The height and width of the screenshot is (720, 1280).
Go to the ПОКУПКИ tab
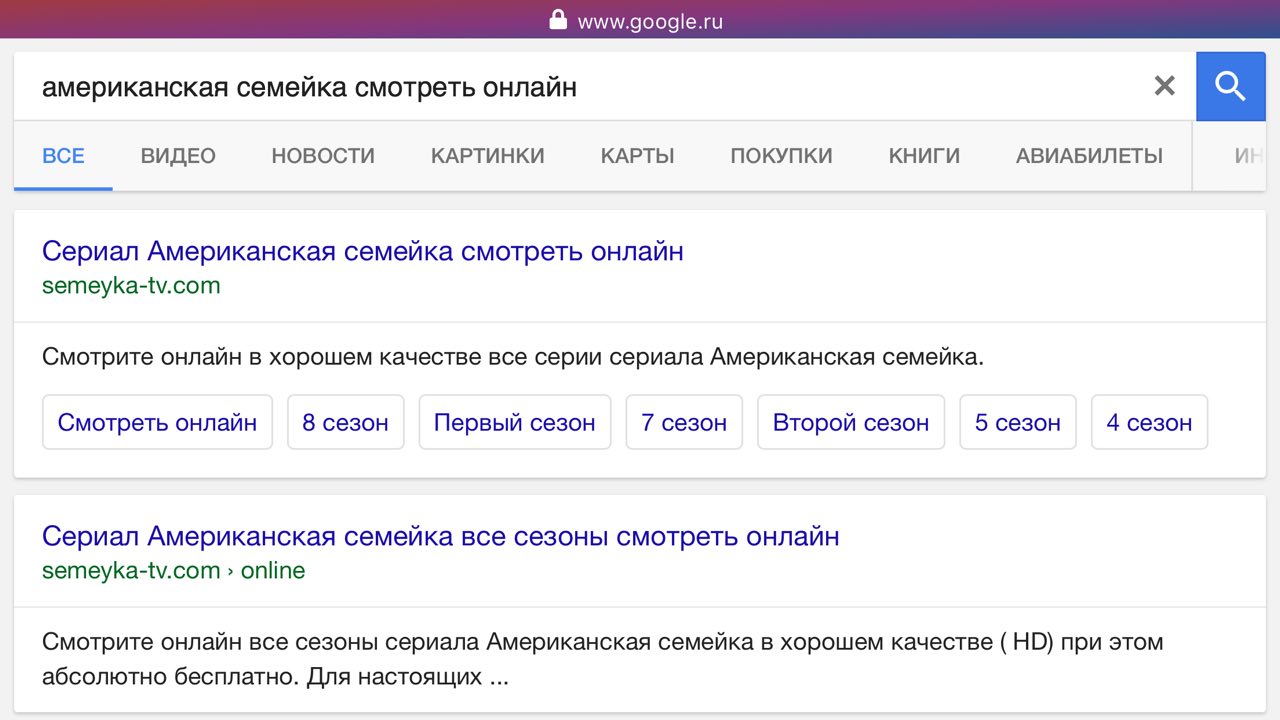pyautogui.click(x=781, y=156)
